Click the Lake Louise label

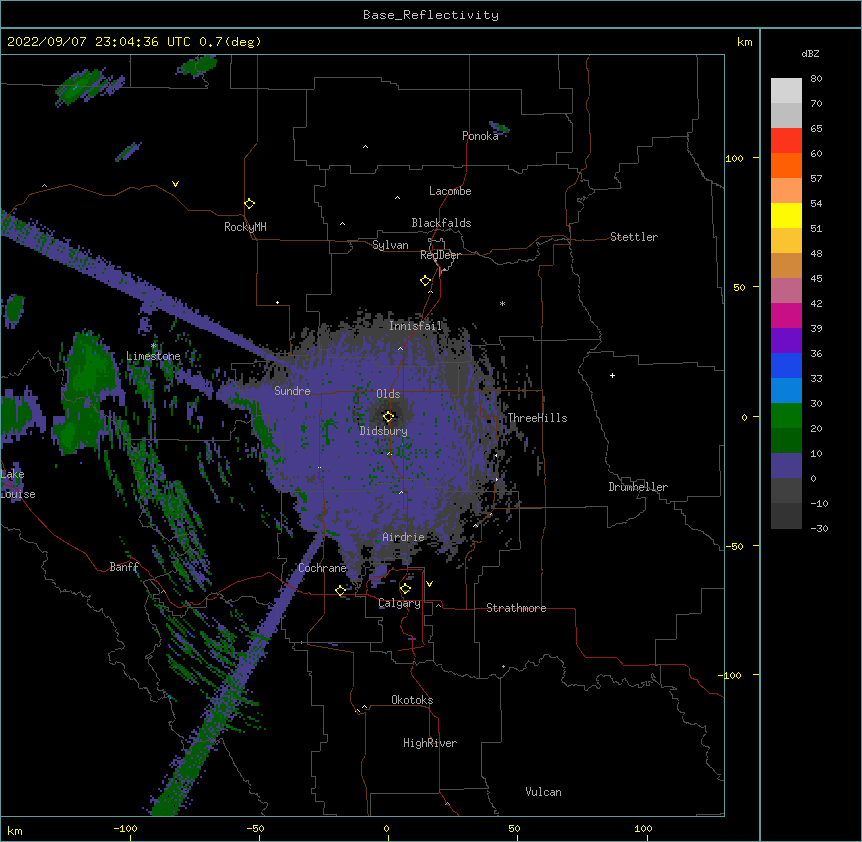coord(18,484)
